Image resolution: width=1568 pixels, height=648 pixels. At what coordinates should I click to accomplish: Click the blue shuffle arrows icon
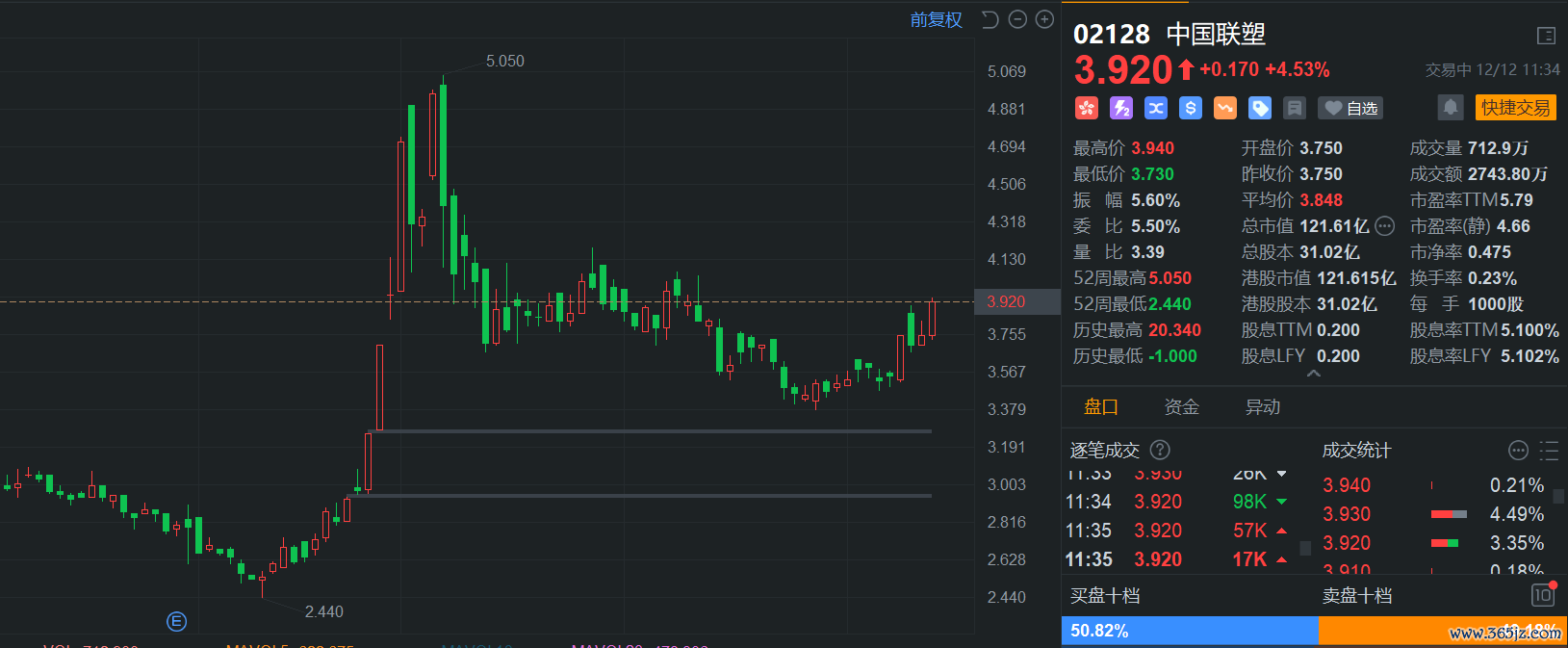point(1156,108)
